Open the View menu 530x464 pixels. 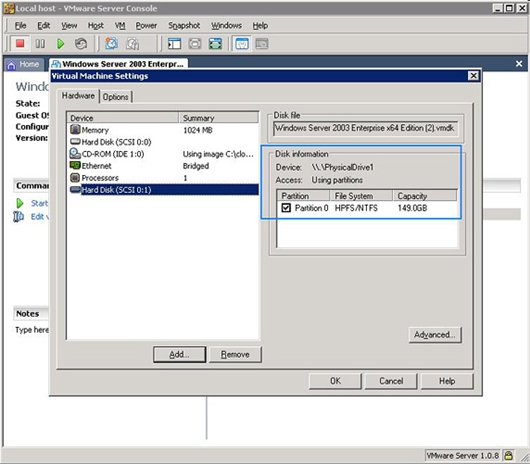point(69,26)
